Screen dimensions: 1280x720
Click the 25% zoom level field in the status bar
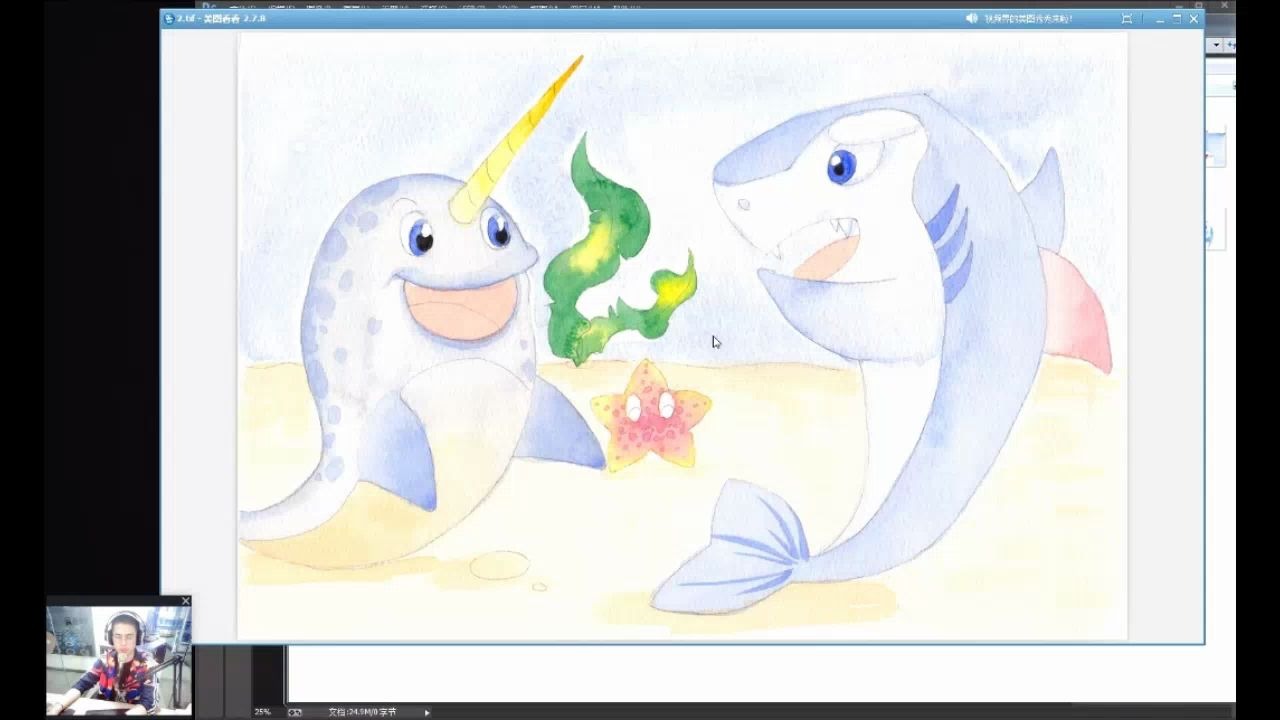262,711
